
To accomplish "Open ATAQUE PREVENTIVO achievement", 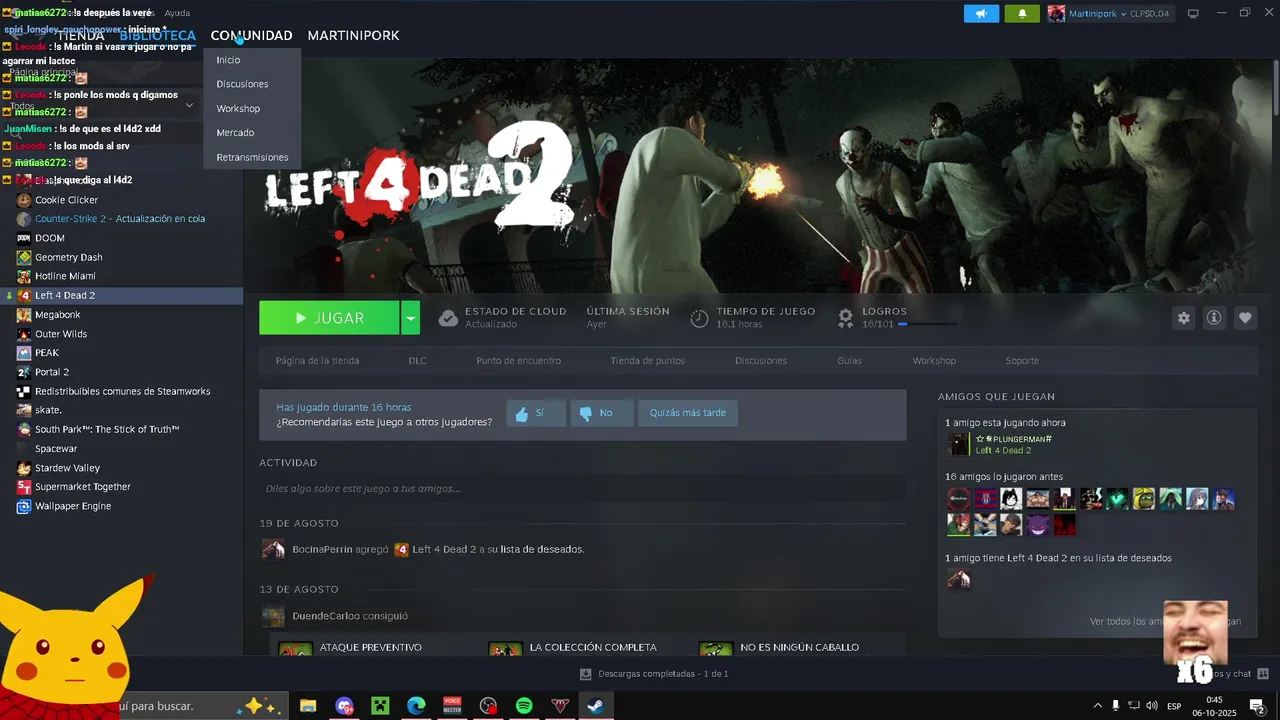I will pyautogui.click(x=371, y=648).
